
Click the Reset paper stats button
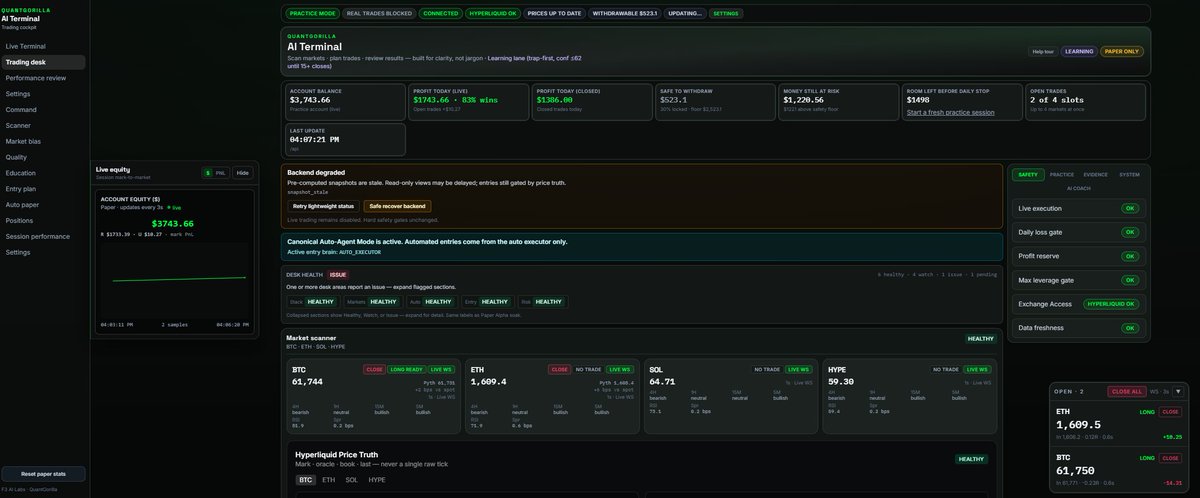43,474
